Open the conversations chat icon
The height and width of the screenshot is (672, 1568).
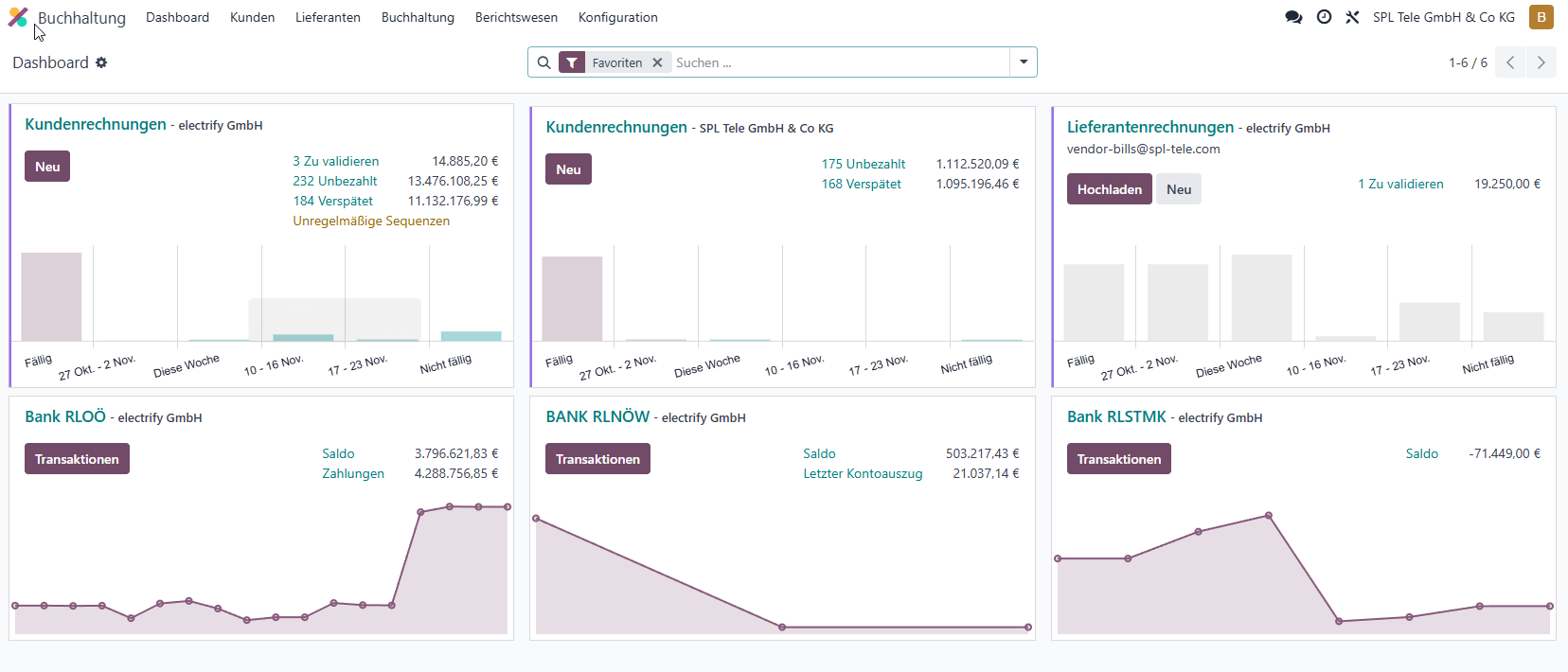point(1293,17)
